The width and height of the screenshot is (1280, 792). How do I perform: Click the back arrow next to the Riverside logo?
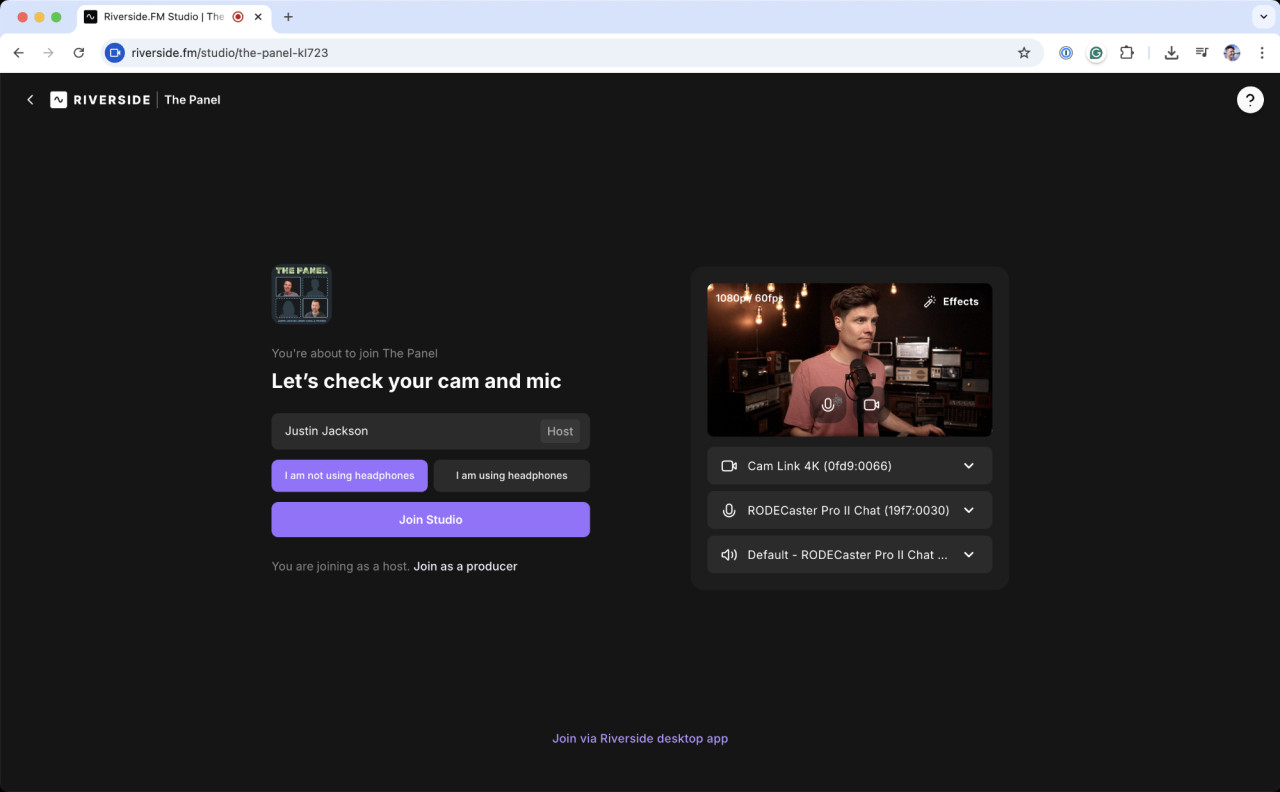tap(30, 99)
